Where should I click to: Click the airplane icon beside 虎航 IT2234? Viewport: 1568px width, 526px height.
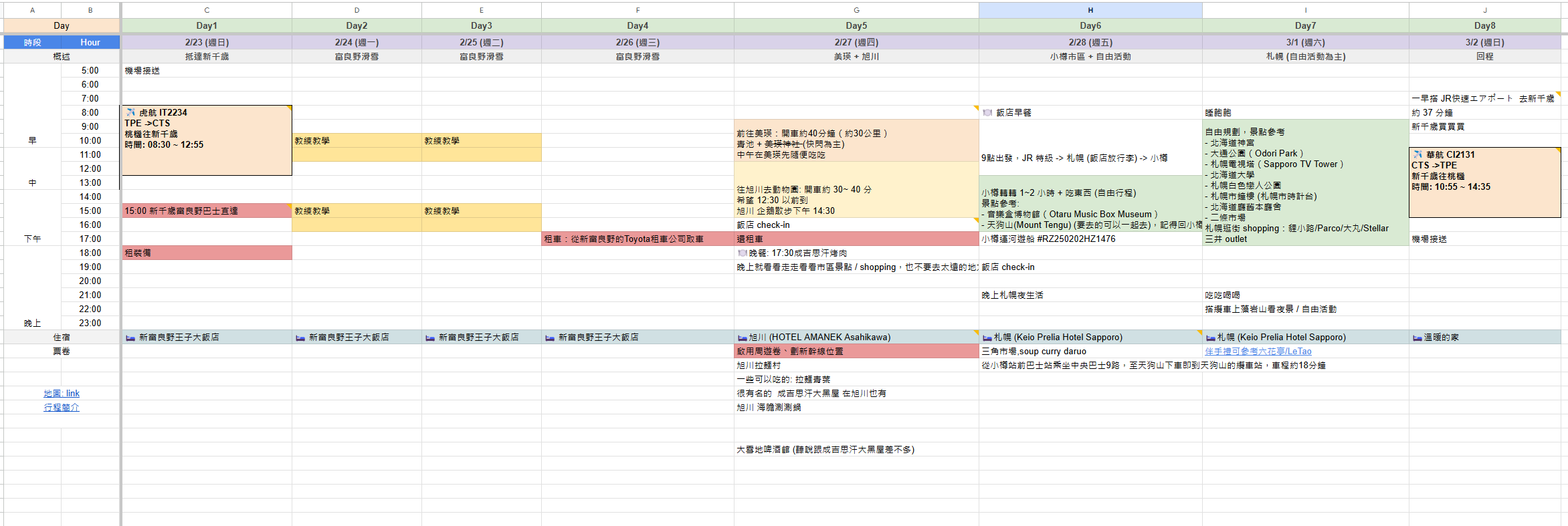[131, 112]
